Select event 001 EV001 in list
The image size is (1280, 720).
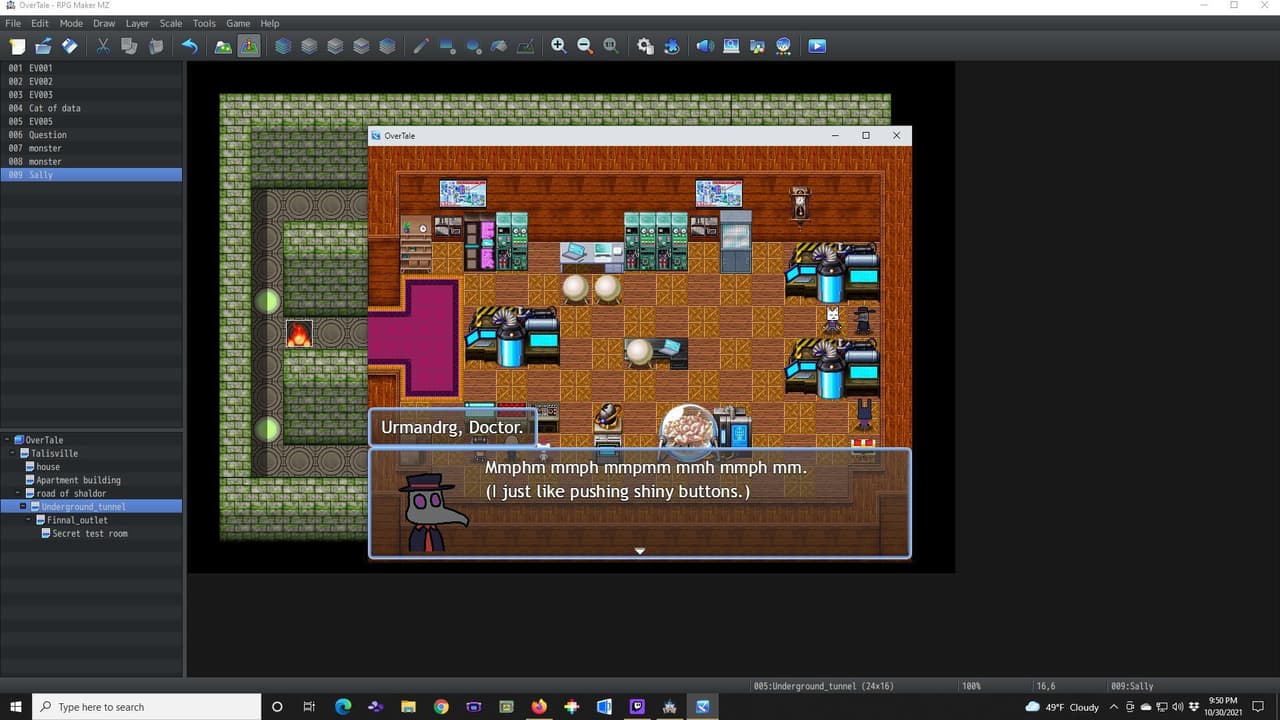(91, 68)
